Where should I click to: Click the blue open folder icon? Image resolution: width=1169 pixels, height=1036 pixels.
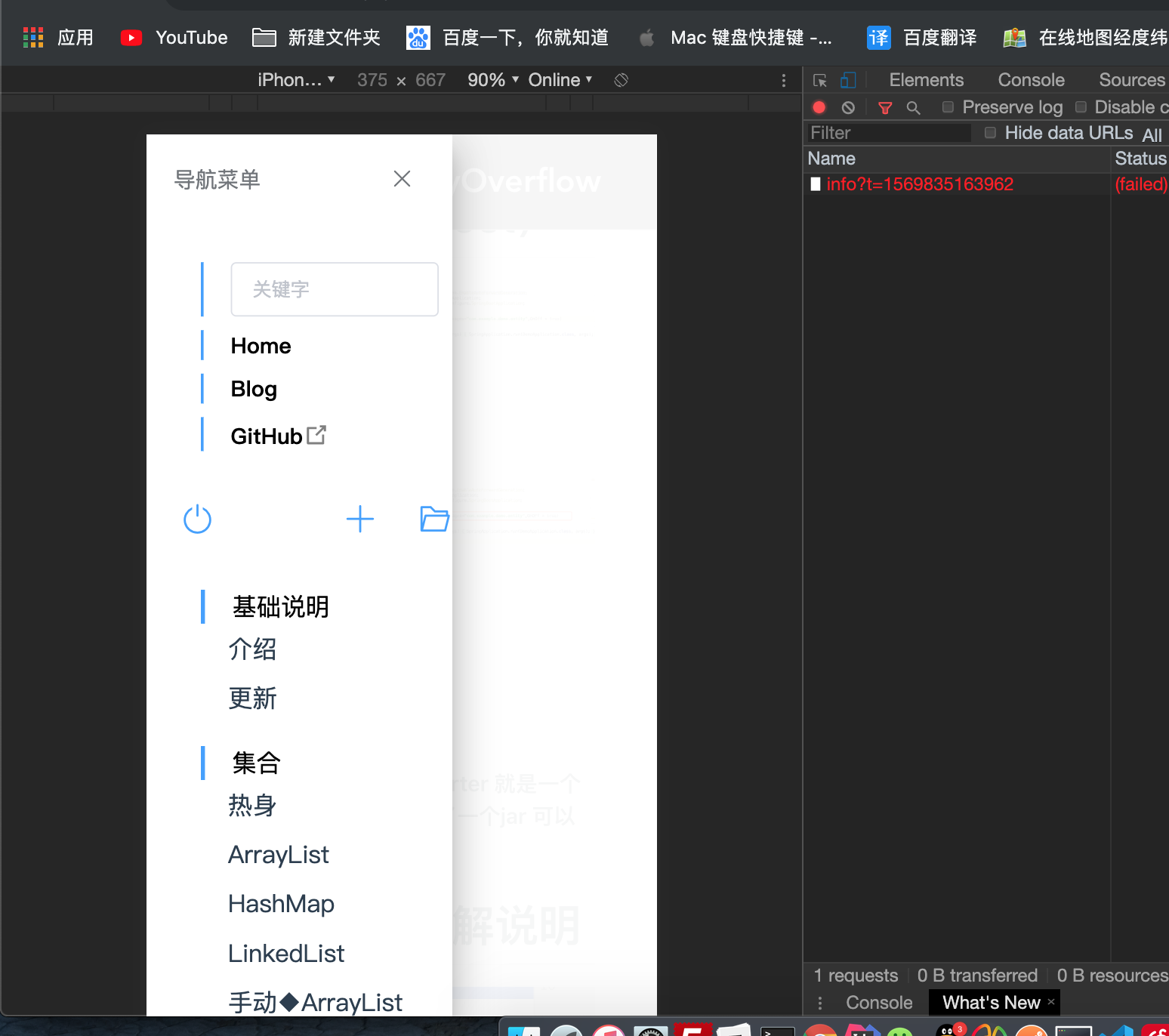pos(434,518)
